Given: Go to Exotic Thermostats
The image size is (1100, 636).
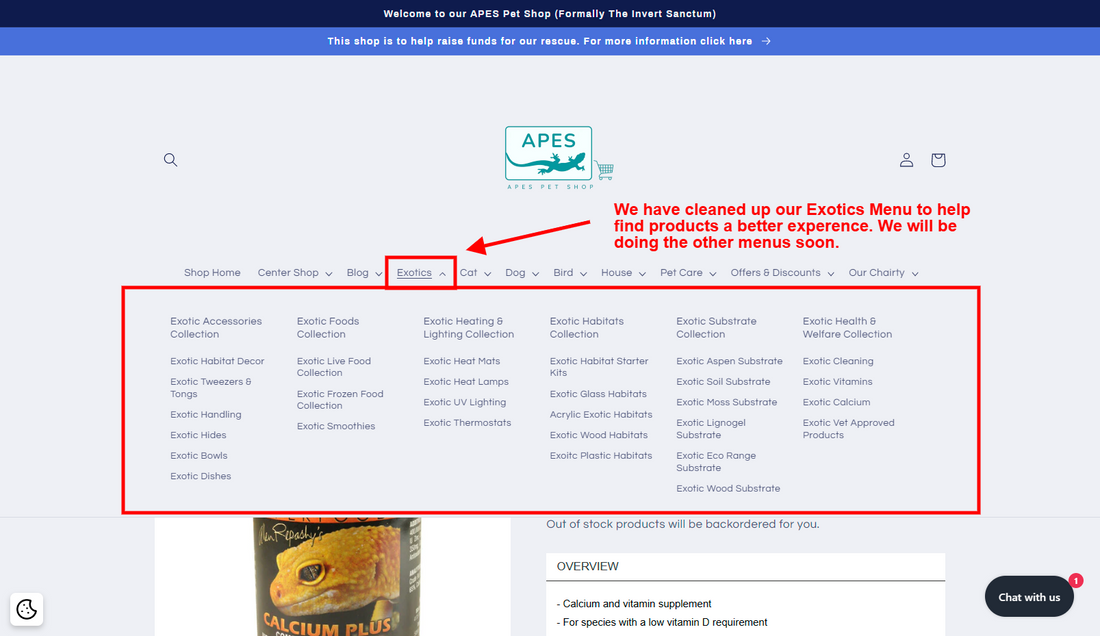Looking at the screenshot, I should point(467,423).
